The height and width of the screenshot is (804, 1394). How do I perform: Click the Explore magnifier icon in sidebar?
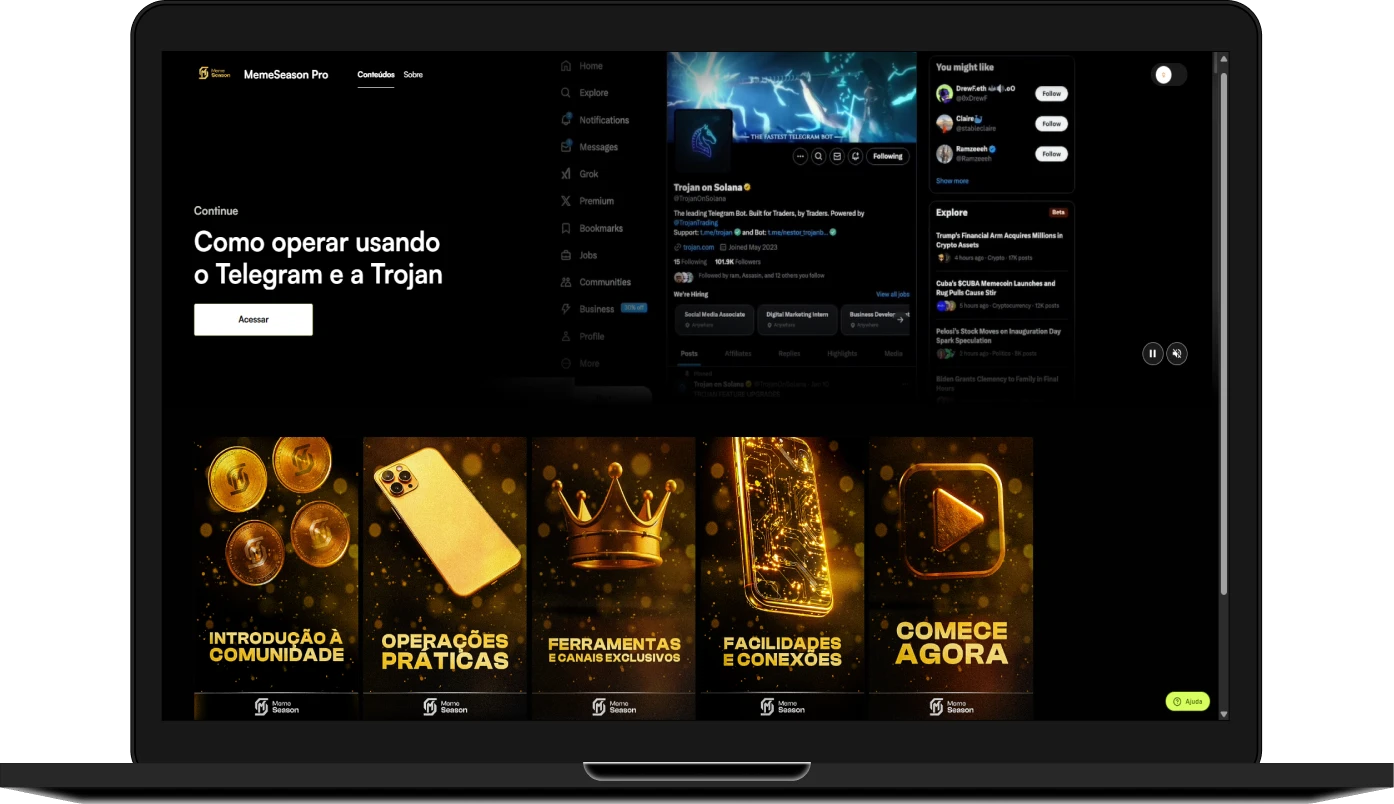pos(566,93)
